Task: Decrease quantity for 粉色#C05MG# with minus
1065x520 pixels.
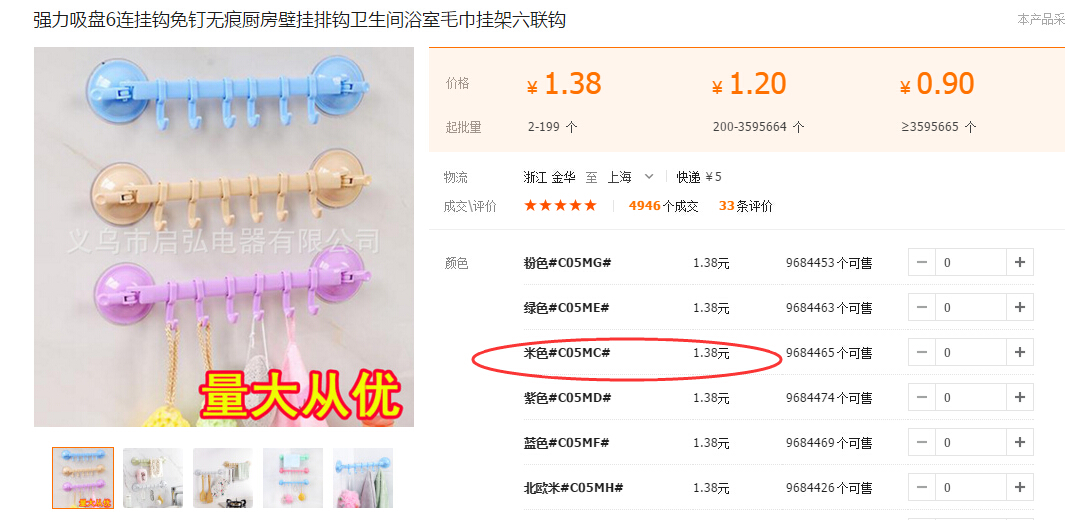Action: tap(922, 262)
